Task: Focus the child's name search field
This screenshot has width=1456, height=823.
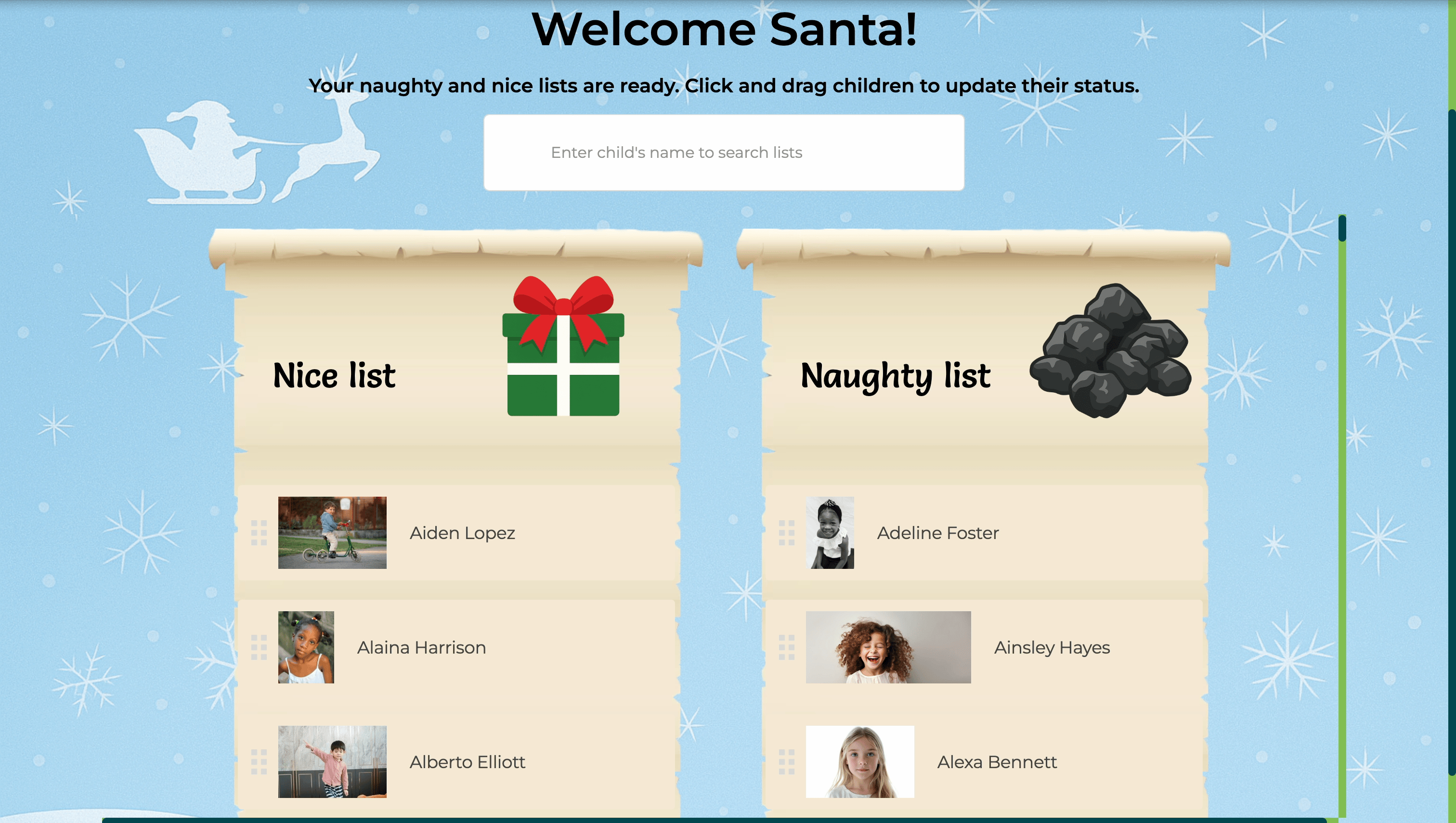Action: 724,153
